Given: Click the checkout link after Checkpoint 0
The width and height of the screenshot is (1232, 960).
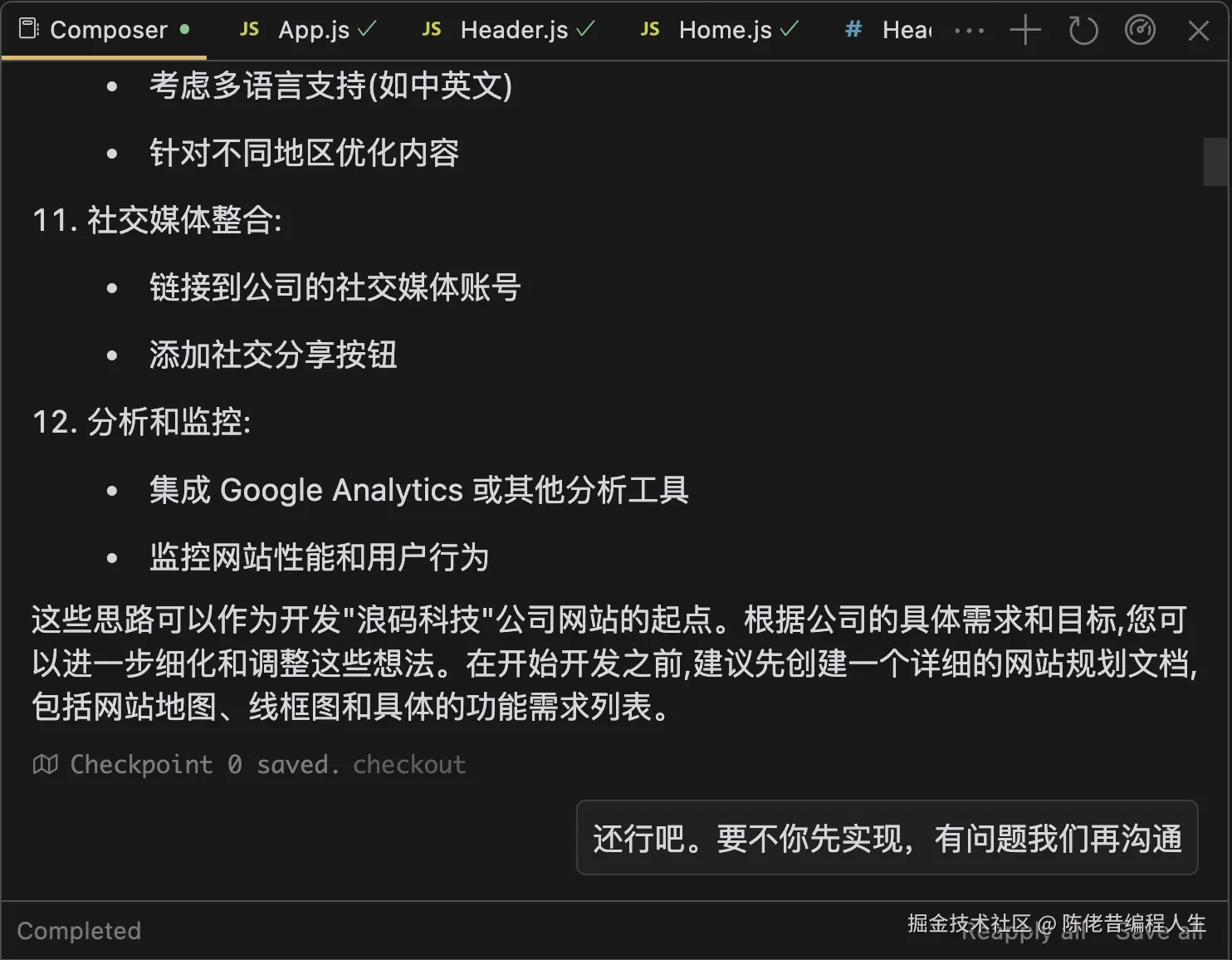Looking at the screenshot, I should tap(409, 764).
